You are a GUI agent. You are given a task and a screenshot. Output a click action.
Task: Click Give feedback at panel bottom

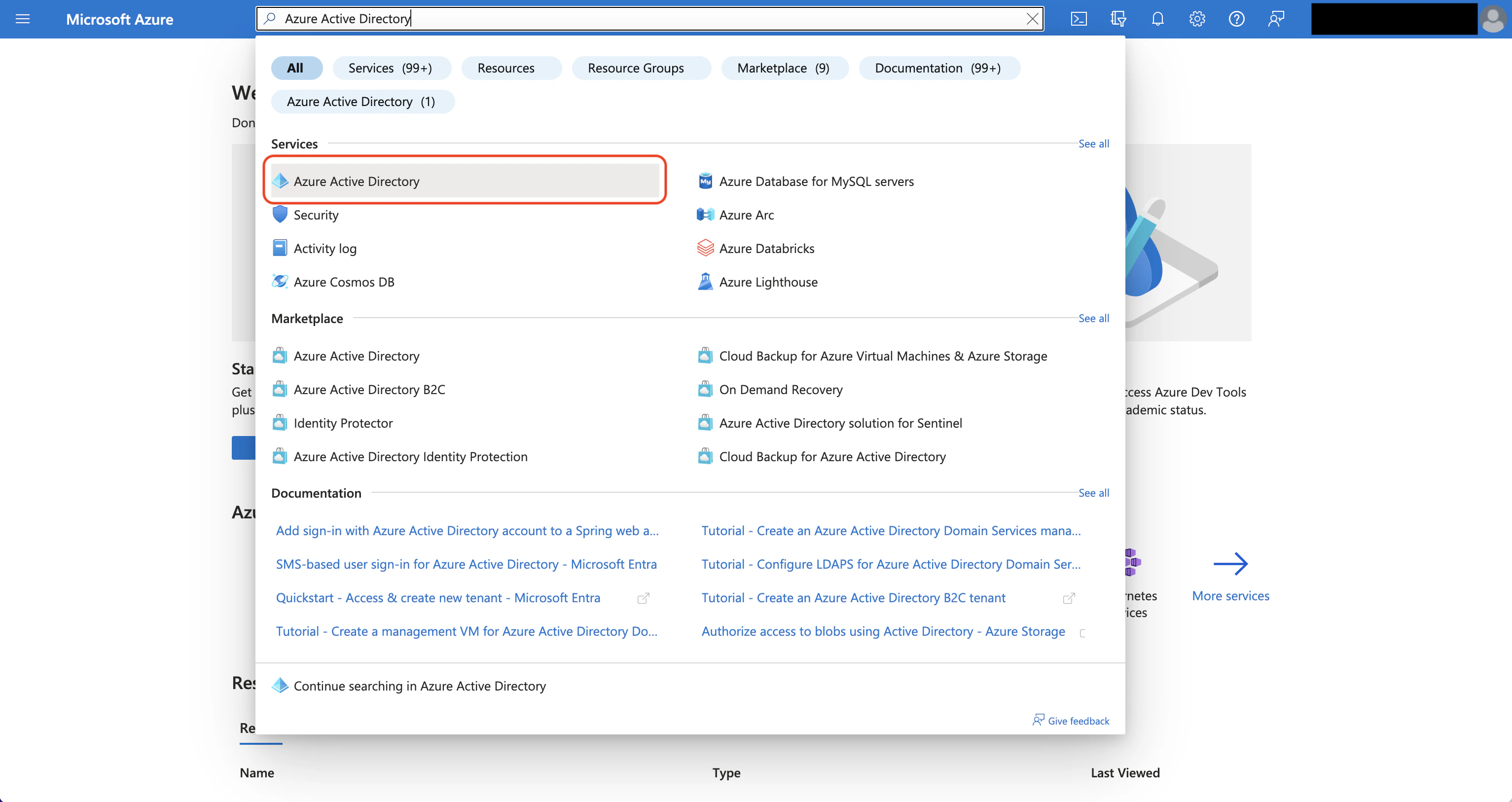tap(1071, 721)
